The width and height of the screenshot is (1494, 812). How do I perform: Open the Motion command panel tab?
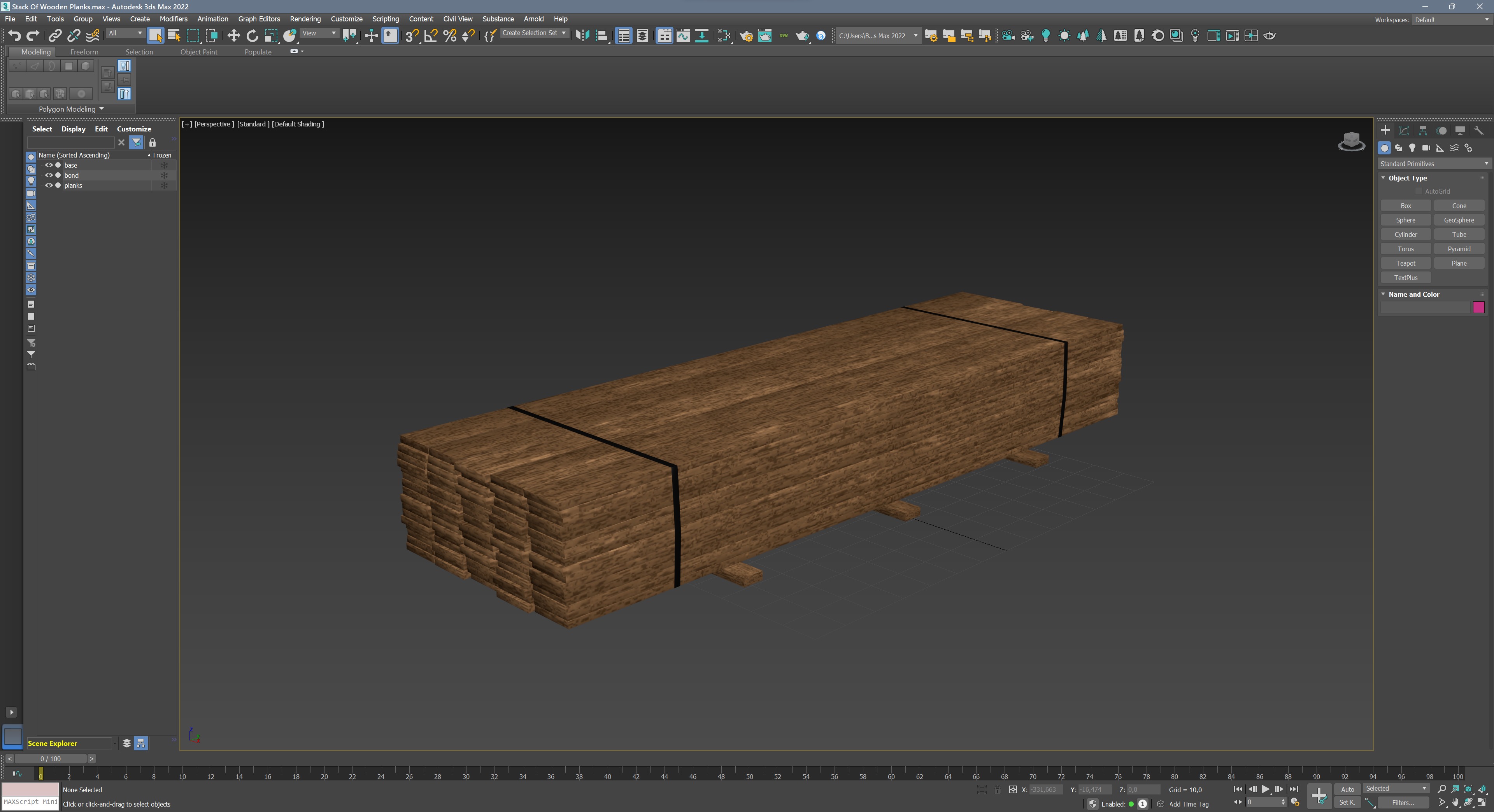click(x=1441, y=130)
